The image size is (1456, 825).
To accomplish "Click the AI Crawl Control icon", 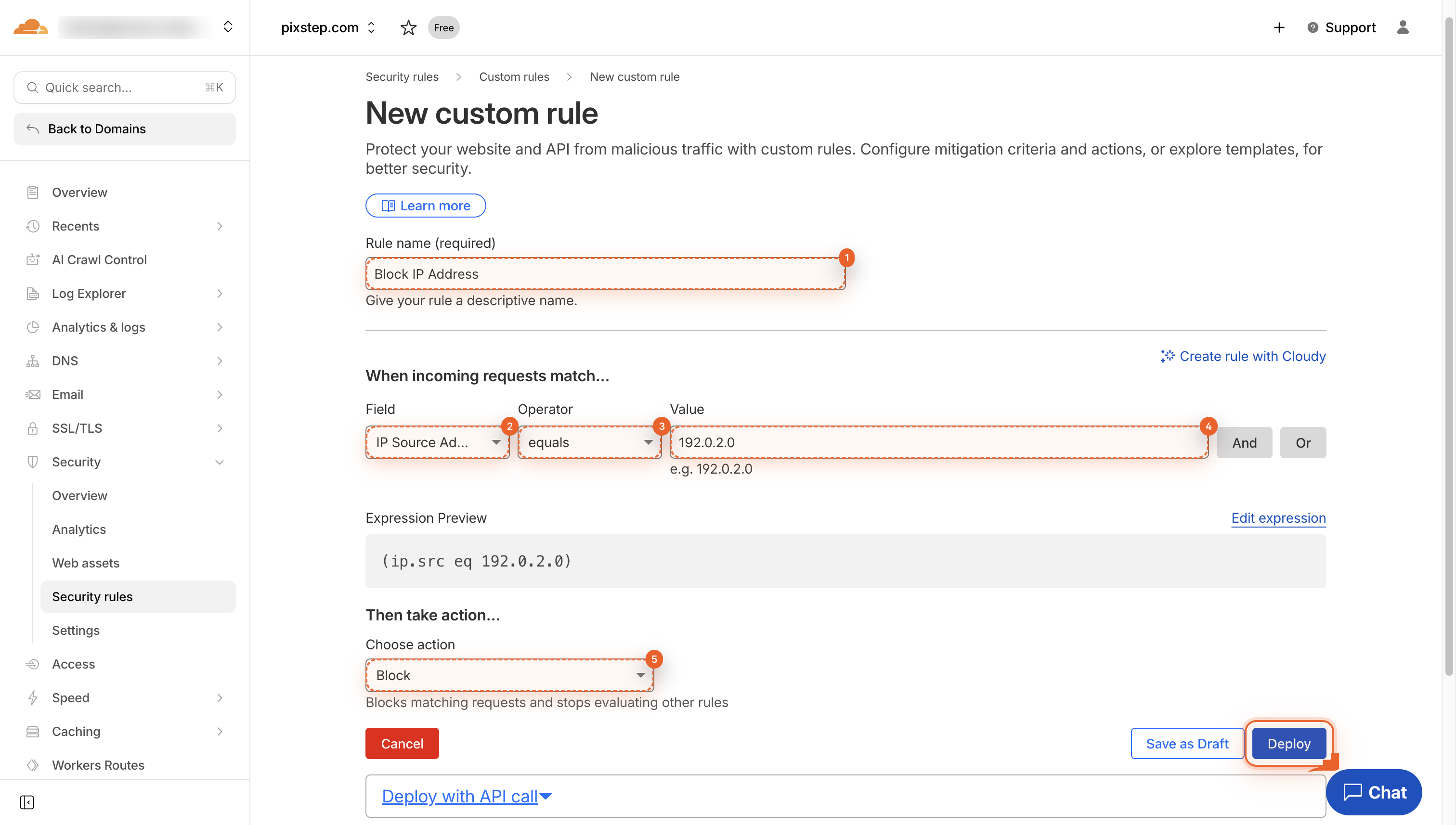I will tap(32, 259).
